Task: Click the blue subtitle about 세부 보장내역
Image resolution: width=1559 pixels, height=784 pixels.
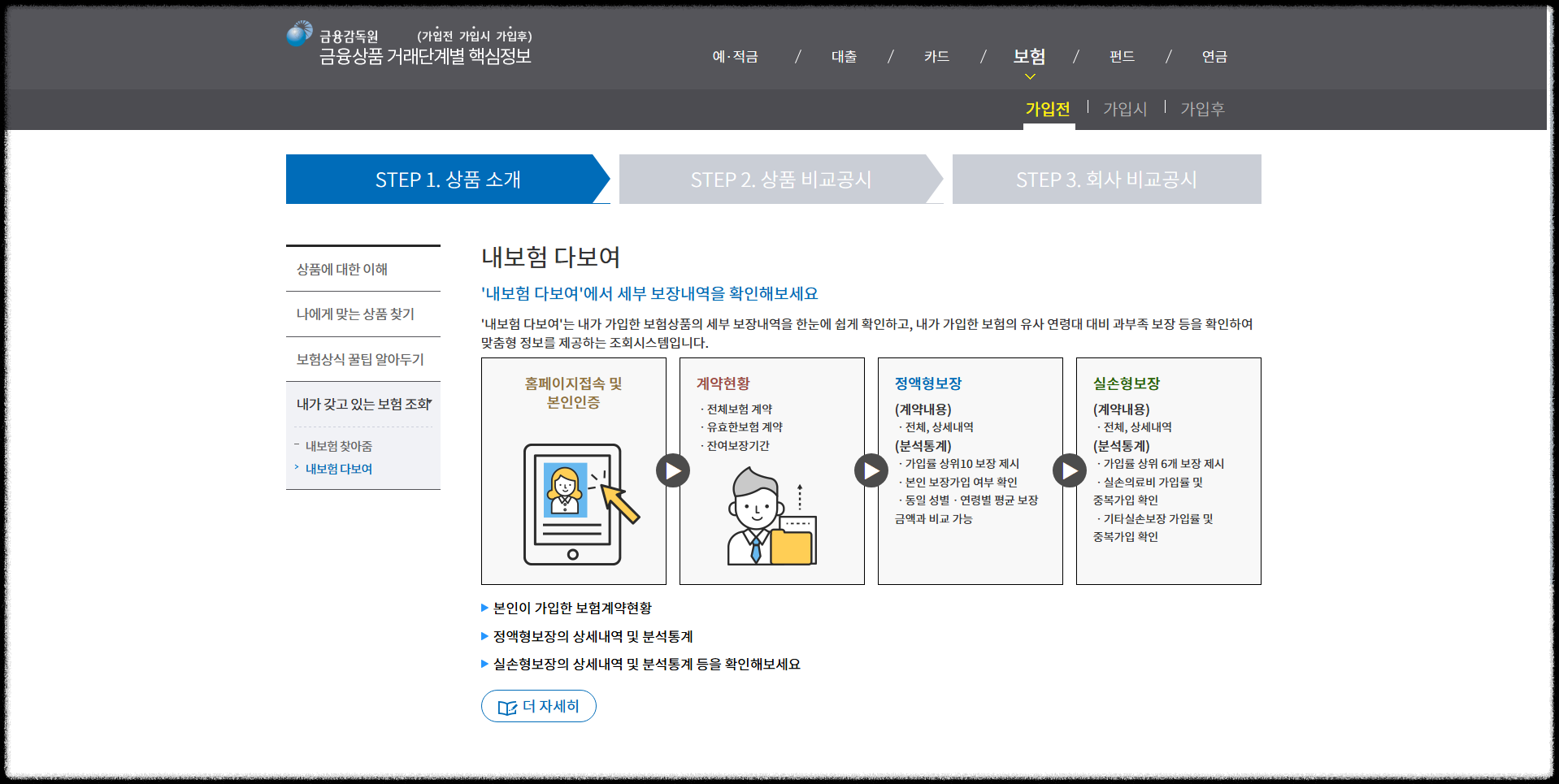Action: pyautogui.click(x=649, y=293)
